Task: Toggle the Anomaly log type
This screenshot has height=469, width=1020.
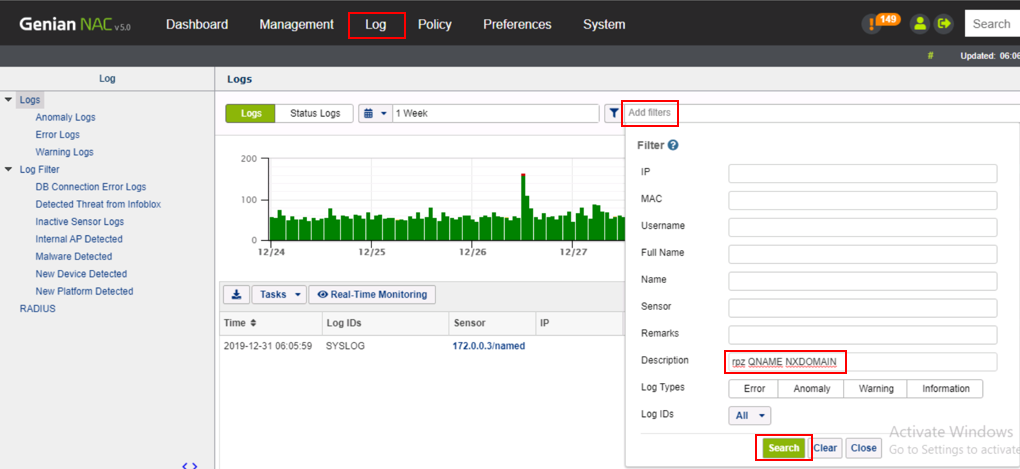Action: 811,388
